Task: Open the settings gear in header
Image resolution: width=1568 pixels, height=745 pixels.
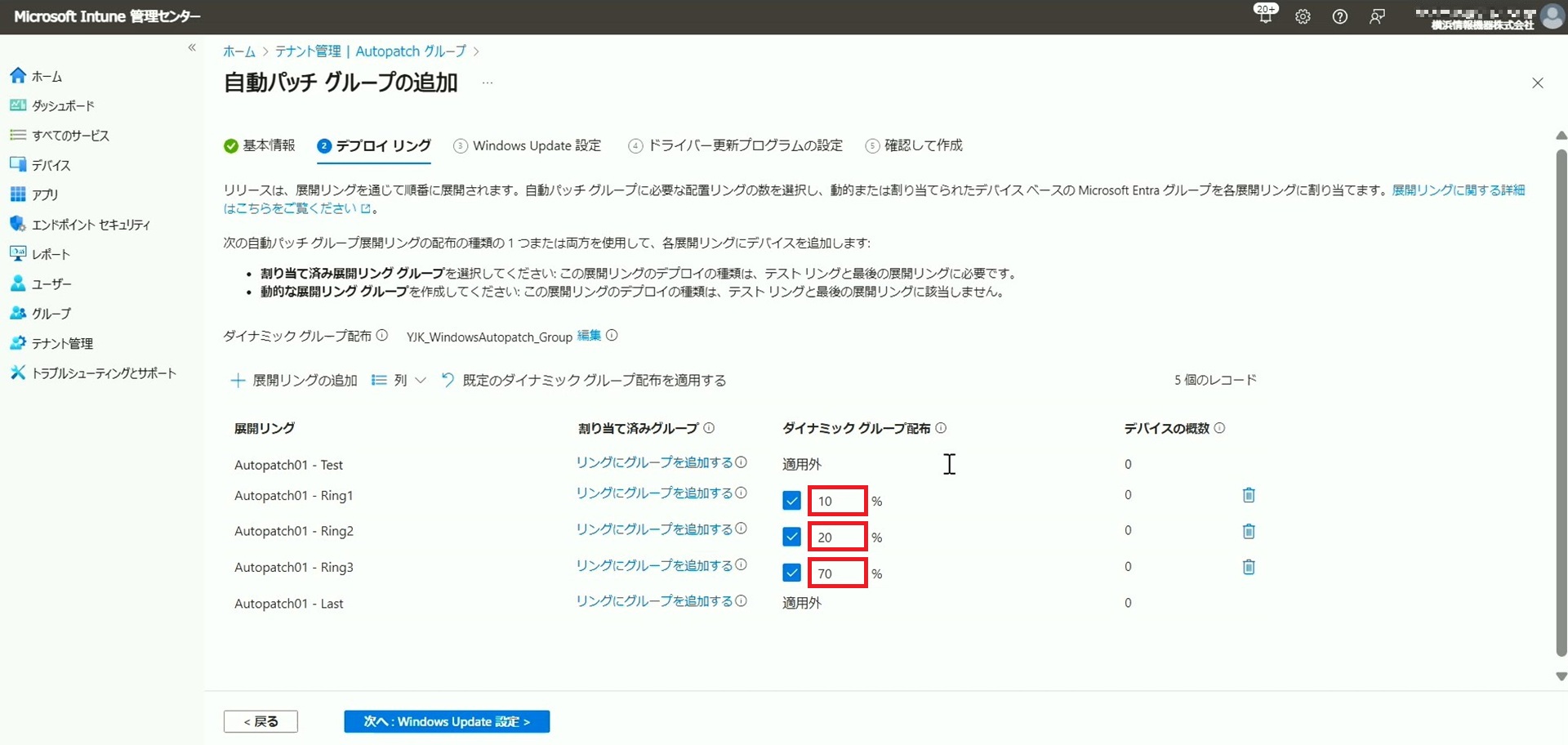Action: (1303, 16)
